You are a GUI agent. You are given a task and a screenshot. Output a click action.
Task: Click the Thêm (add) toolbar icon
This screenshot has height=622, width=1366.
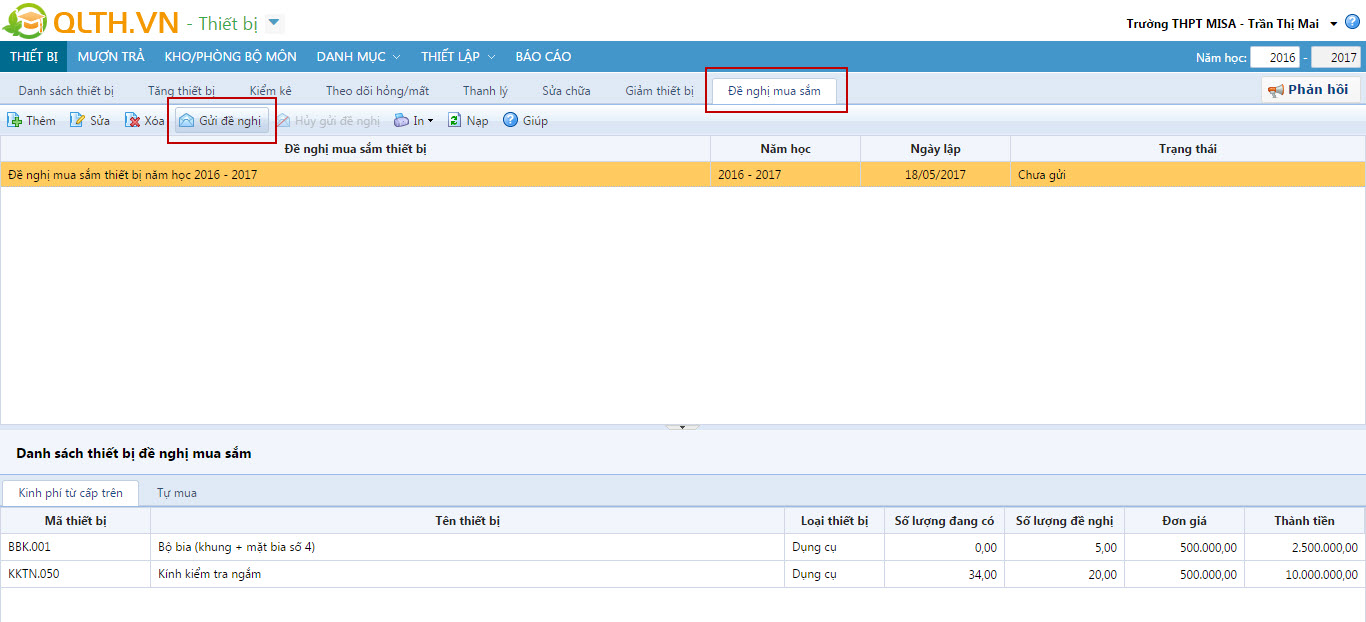tap(15, 121)
